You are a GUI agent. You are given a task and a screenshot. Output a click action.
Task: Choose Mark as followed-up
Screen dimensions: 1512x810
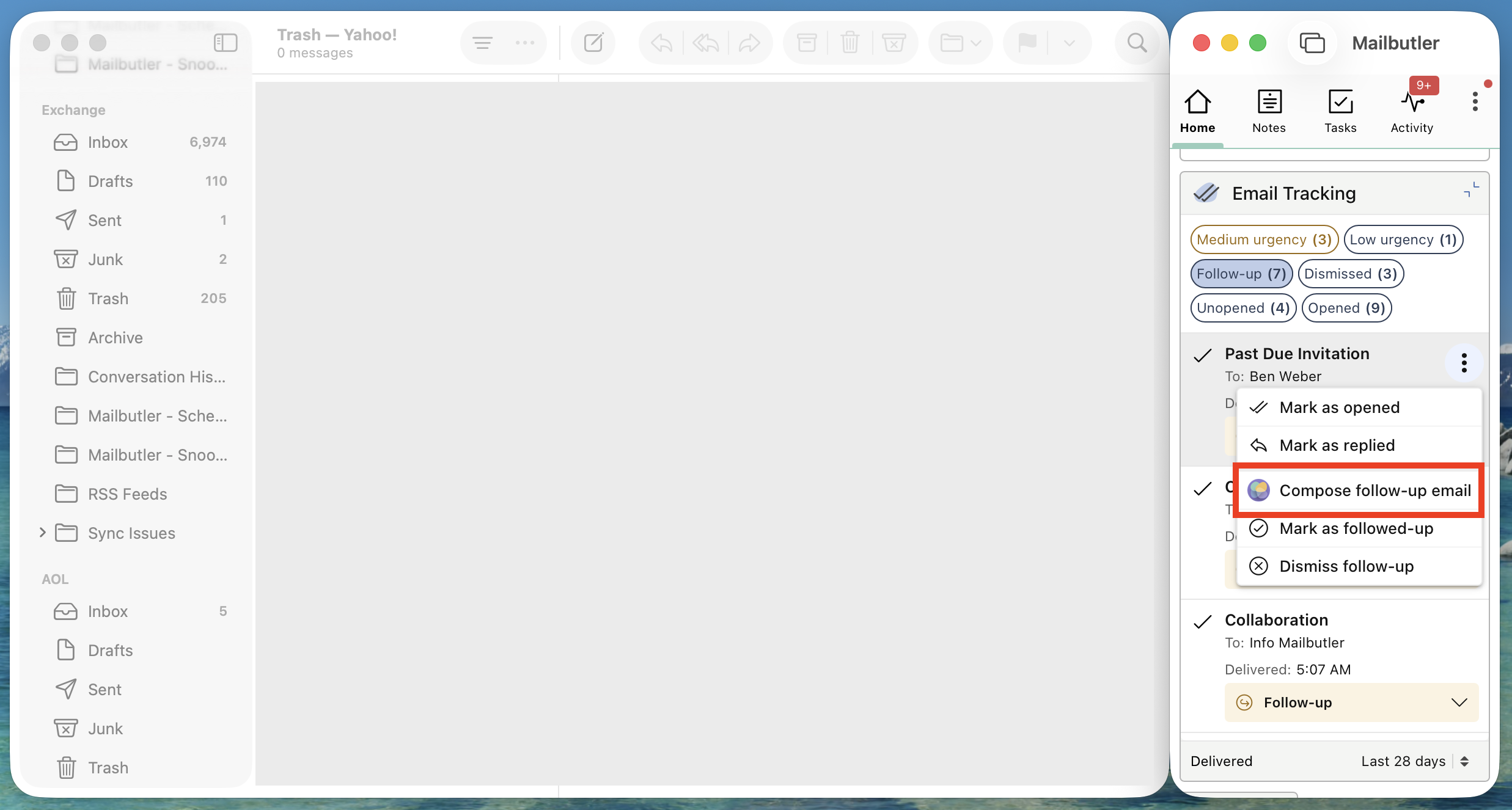[1359, 528]
